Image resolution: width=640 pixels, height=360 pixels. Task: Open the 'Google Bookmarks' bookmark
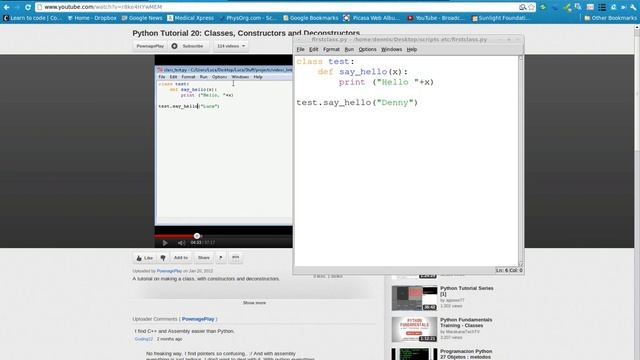(x=311, y=18)
